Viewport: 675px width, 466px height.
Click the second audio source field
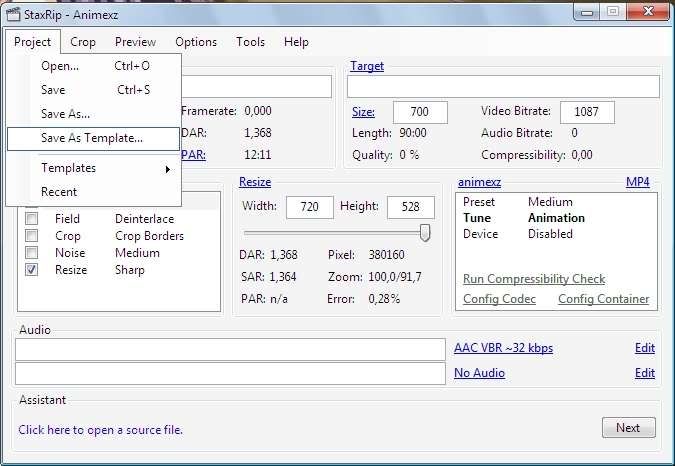click(230, 373)
